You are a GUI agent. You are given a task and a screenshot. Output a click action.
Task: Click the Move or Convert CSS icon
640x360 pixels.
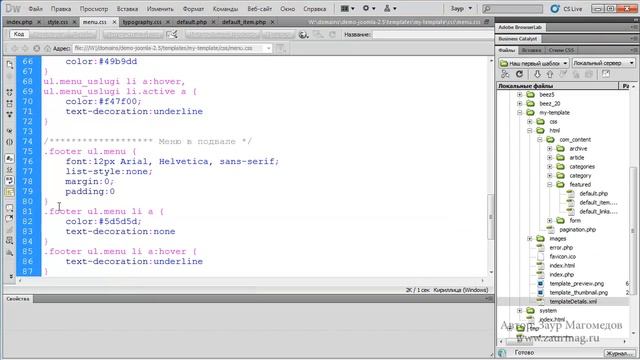click(x=9, y=253)
